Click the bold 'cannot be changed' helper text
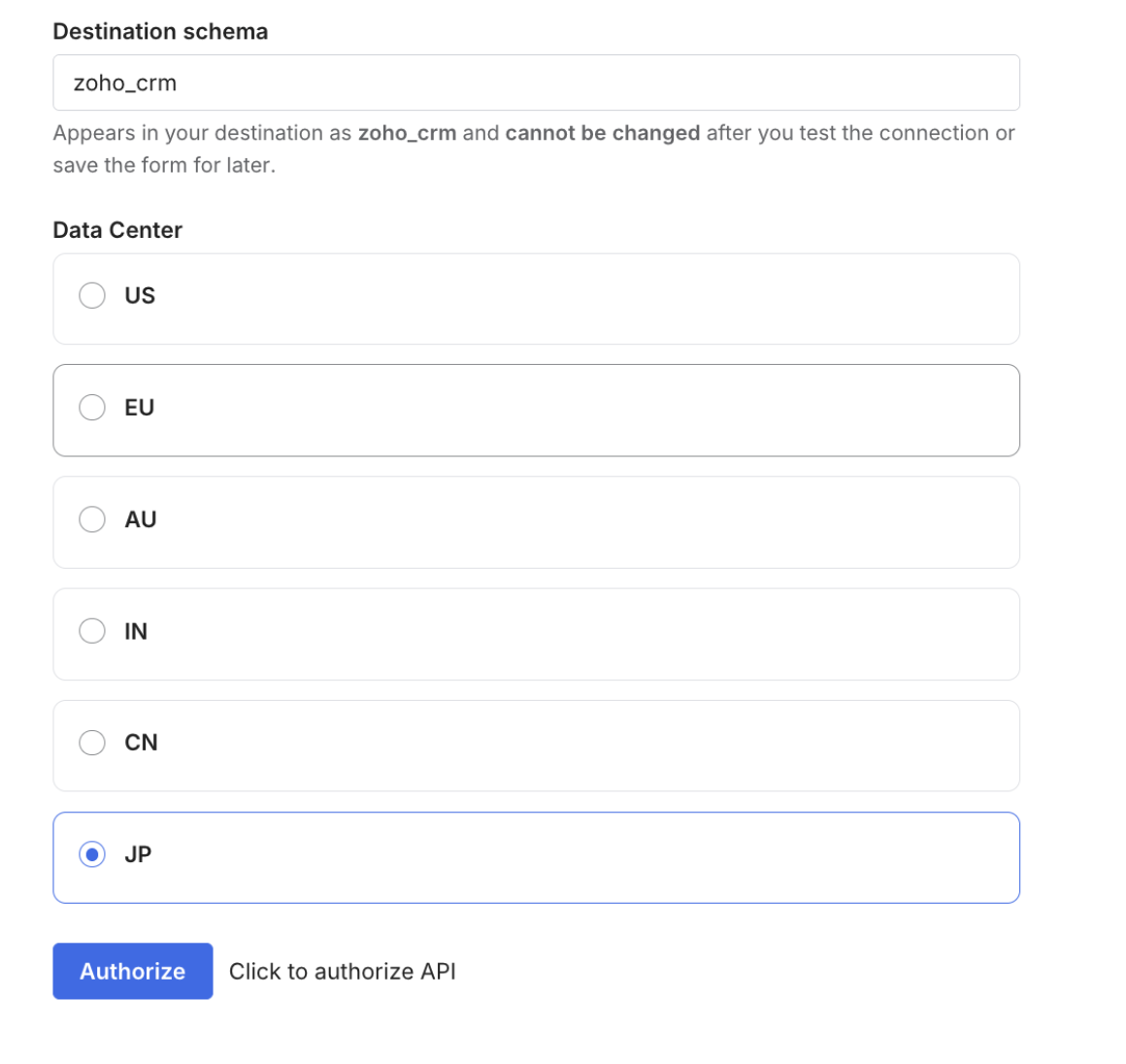1126x1064 pixels. (x=603, y=133)
